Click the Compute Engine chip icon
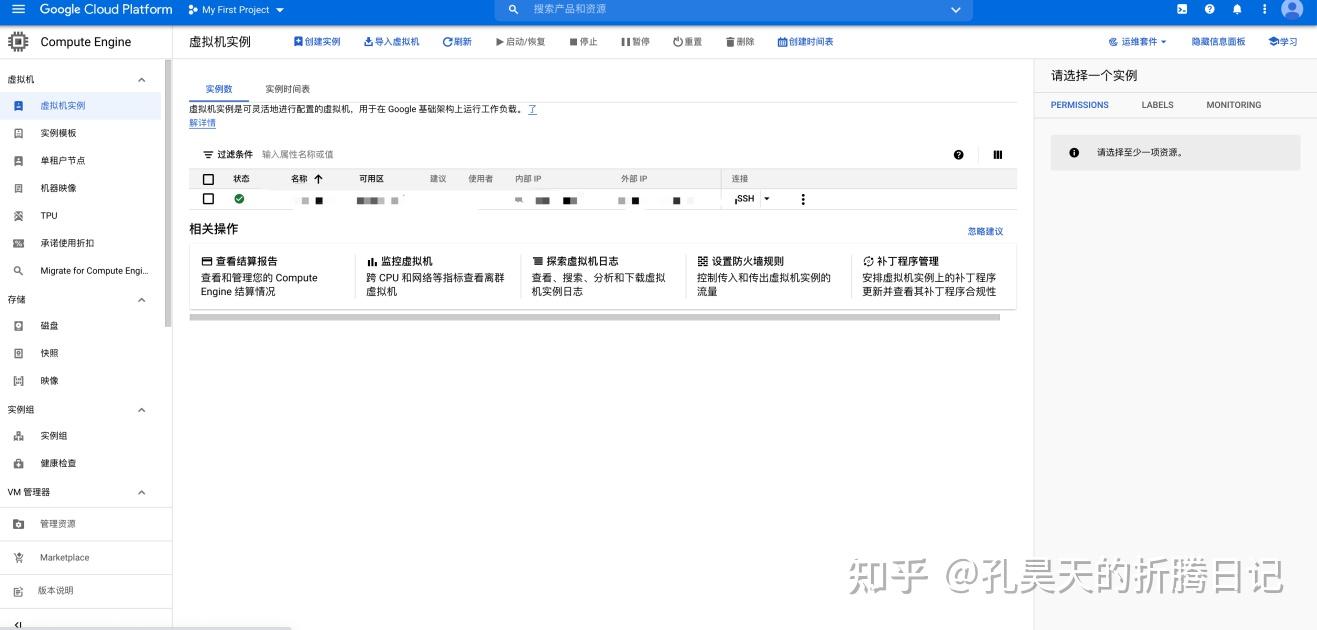The height and width of the screenshot is (630, 1317). click(x=18, y=42)
